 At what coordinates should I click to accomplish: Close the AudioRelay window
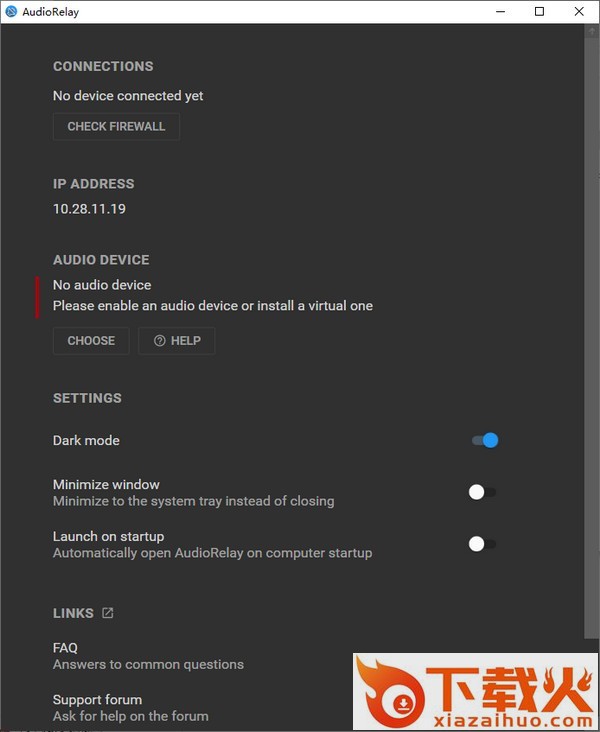579,12
